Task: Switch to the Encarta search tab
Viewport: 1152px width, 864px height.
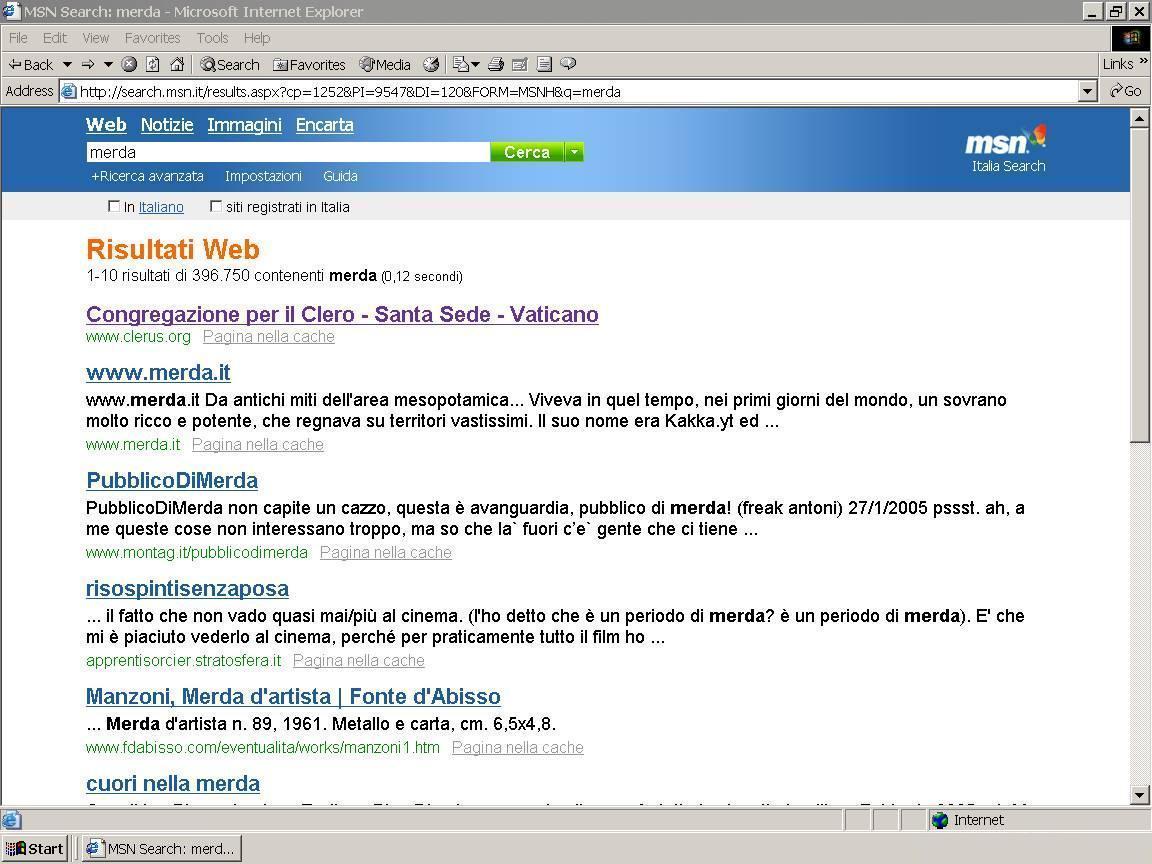Action: pyautogui.click(x=325, y=125)
